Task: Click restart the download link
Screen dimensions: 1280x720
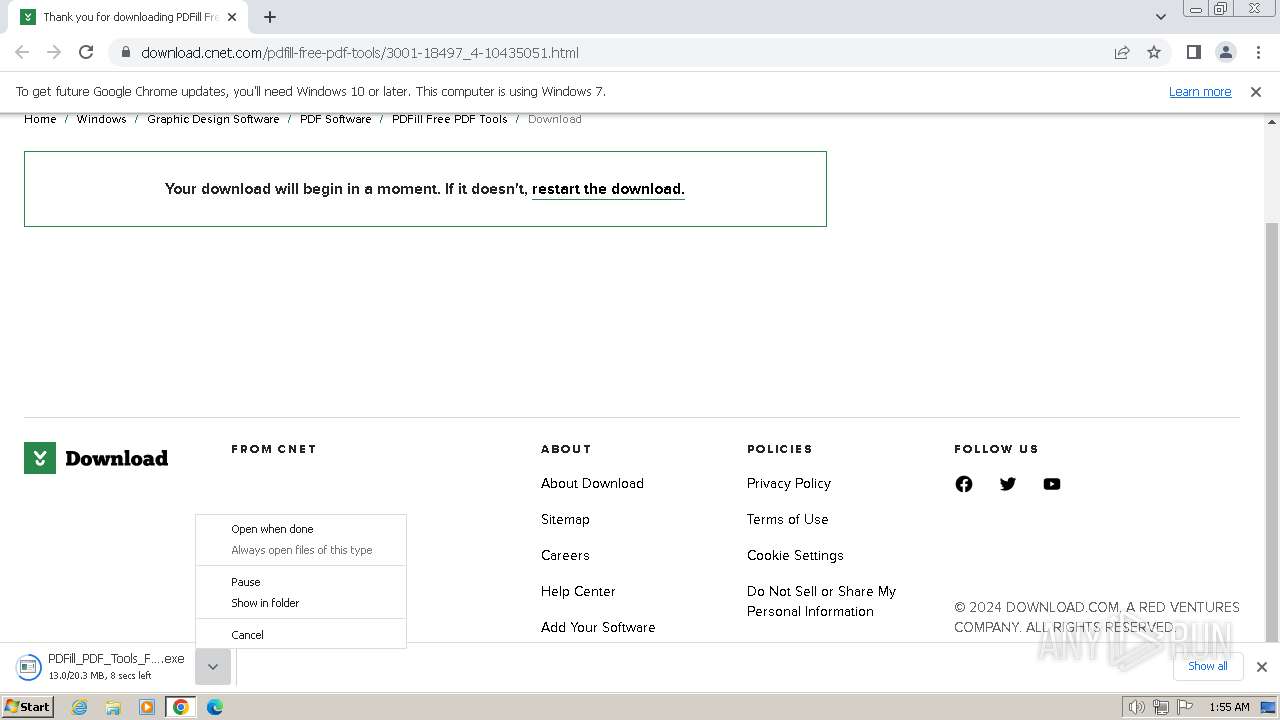Action: [x=608, y=189]
